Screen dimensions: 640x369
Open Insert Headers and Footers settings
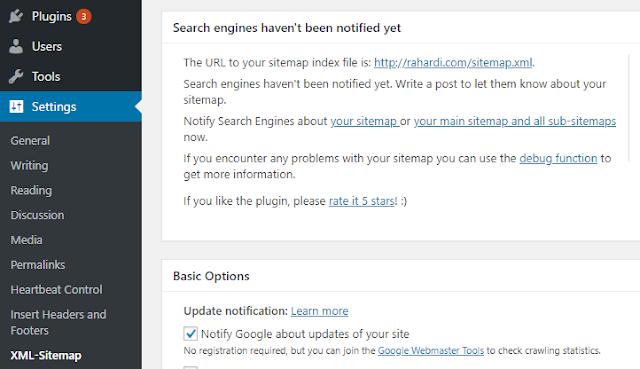tap(58, 322)
